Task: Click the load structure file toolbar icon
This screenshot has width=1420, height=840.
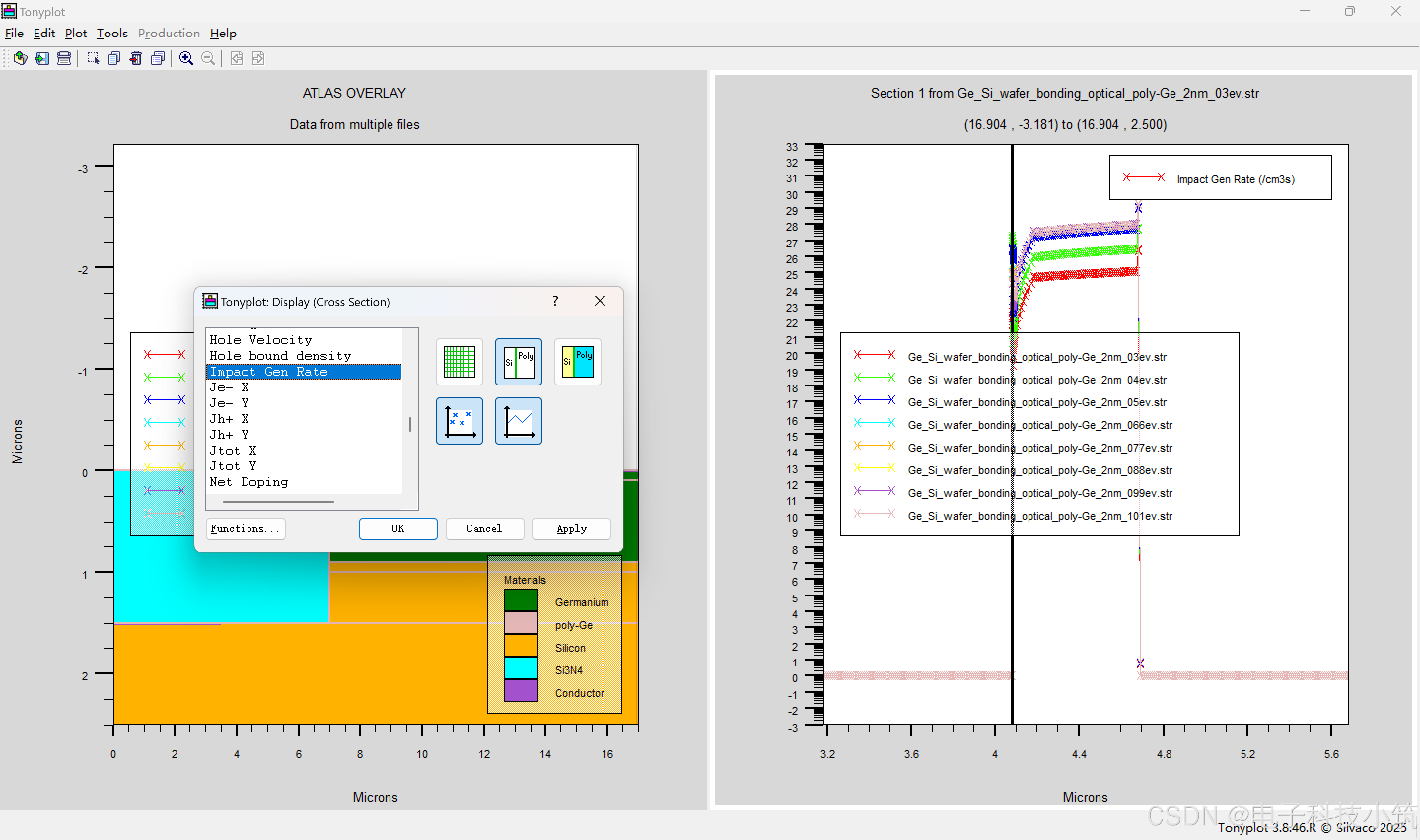Action: pyautogui.click(x=20, y=58)
